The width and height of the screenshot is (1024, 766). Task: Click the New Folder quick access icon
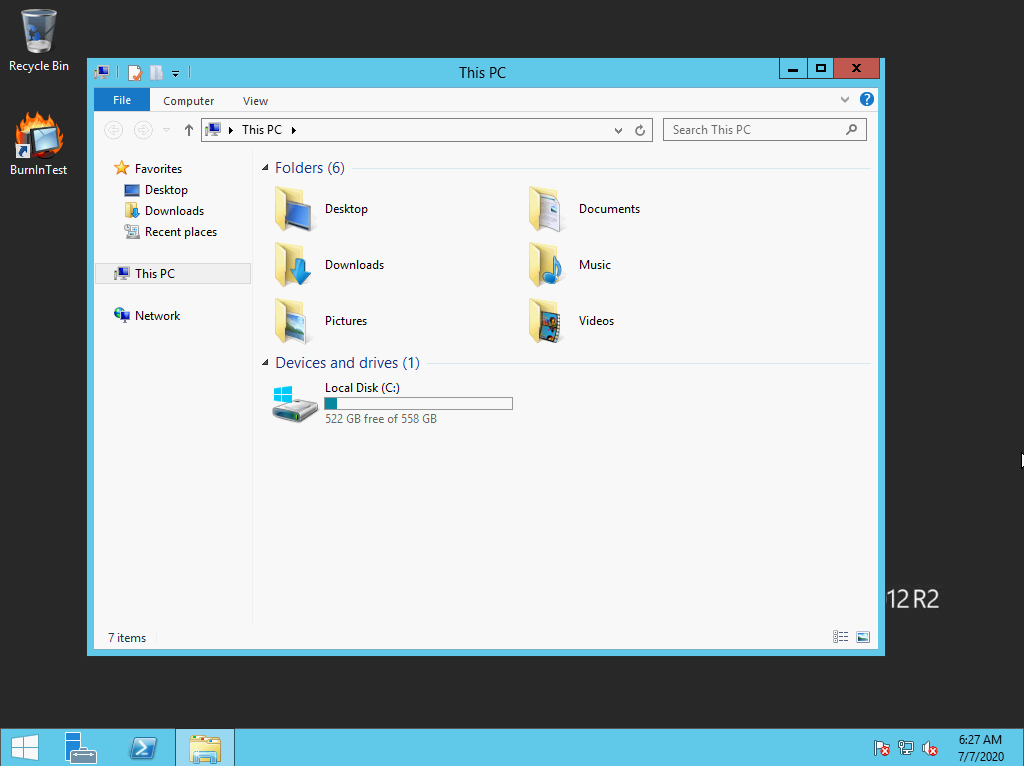click(x=156, y=72)
